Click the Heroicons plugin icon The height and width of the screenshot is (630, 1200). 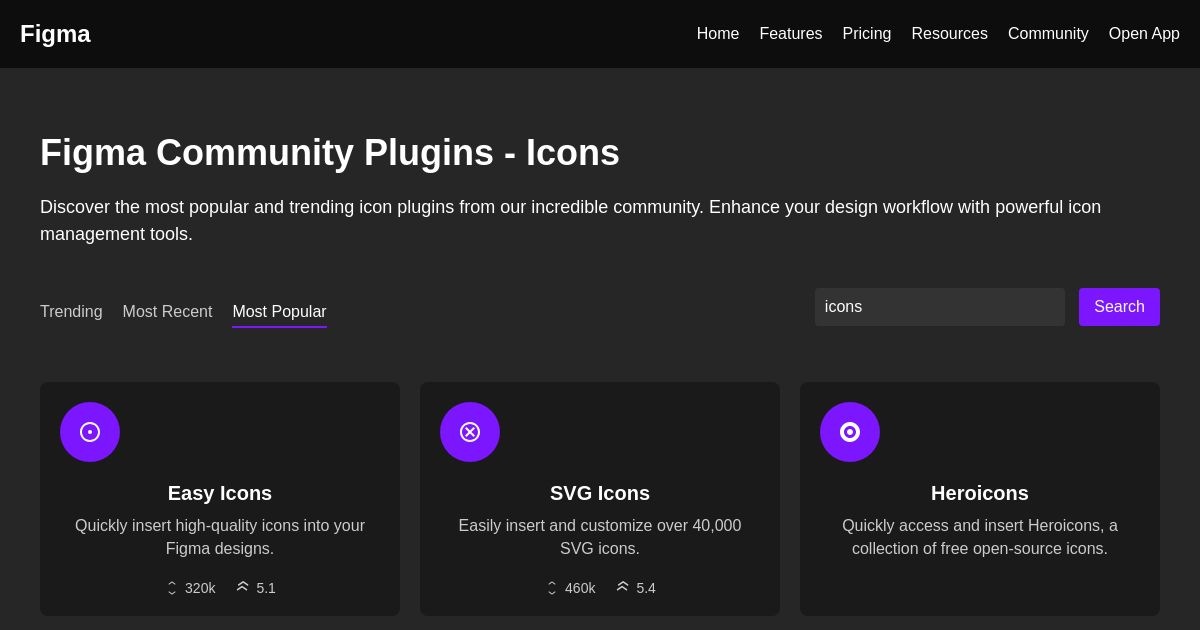850,432
